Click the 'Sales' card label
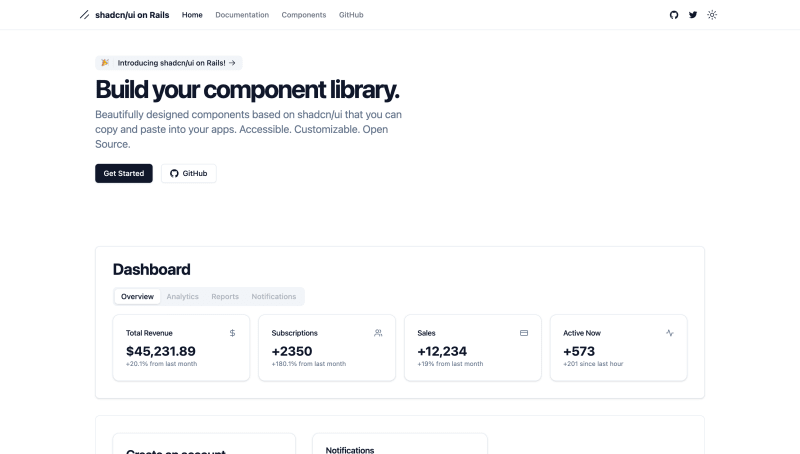This screenshot has width=800, height=454. tap(426, 333)
